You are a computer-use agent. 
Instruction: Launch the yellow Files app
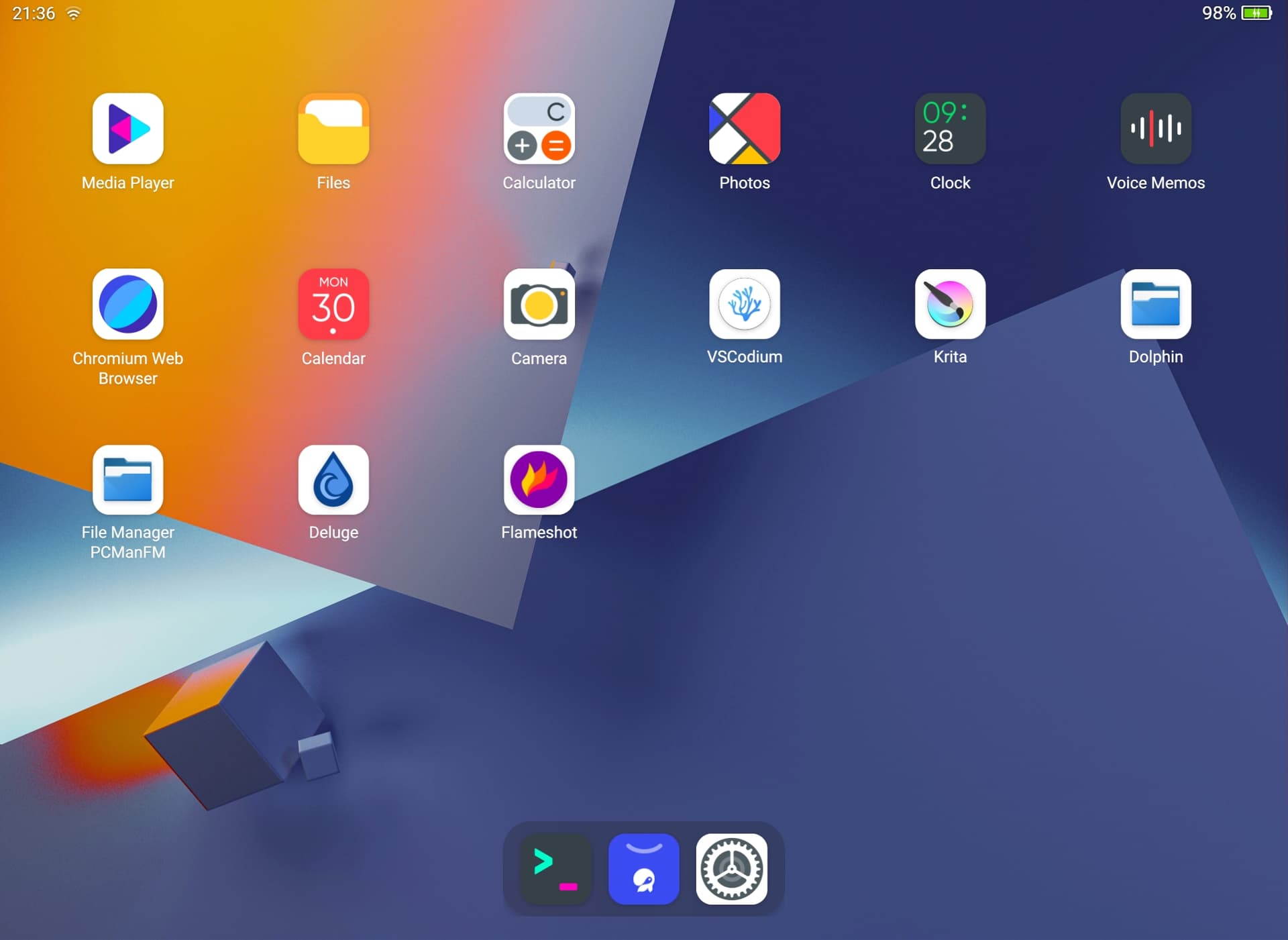pos(333,128)
